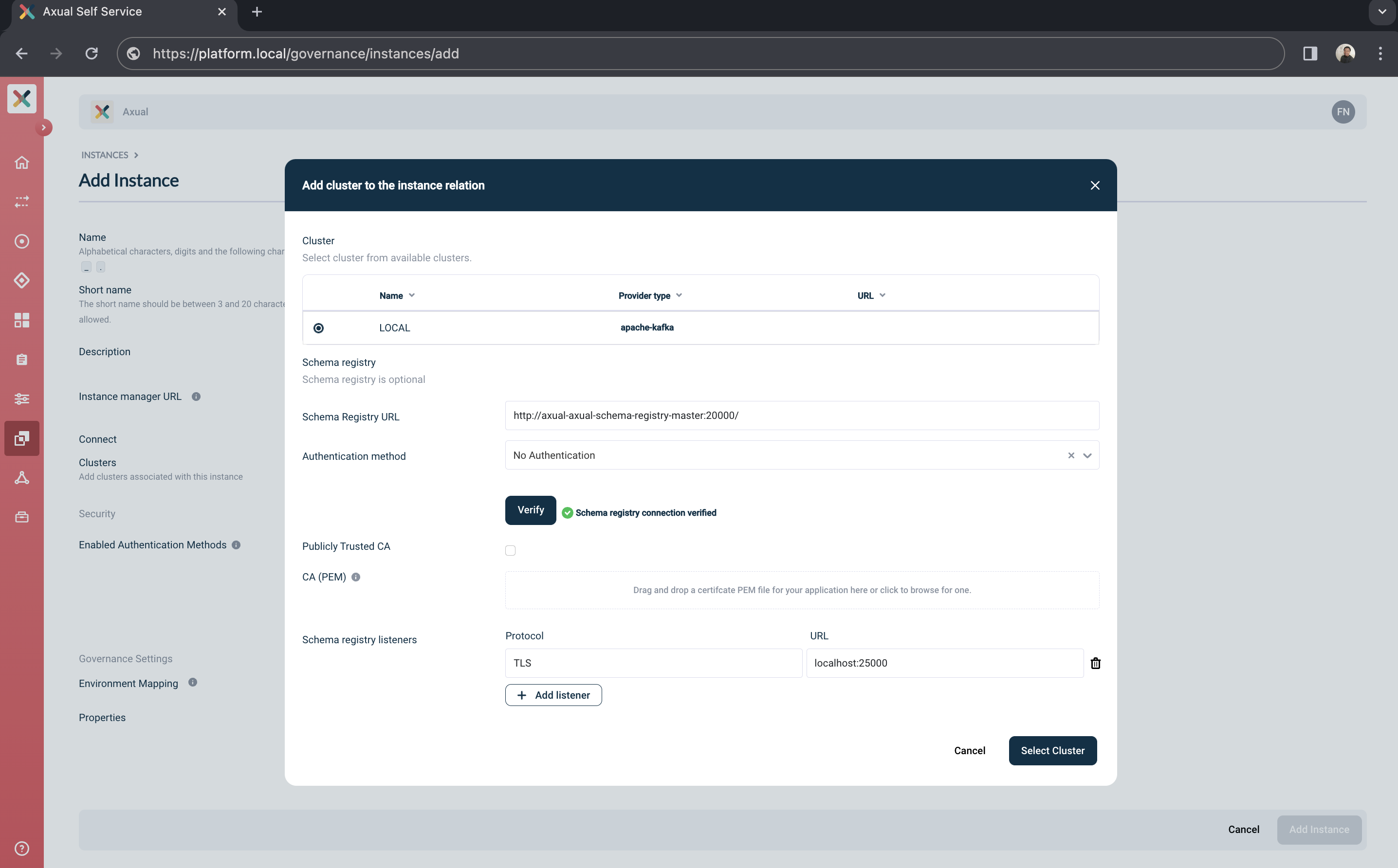
Task: Open the highlighted instances sidebar icon
Action: click(22, 438)
